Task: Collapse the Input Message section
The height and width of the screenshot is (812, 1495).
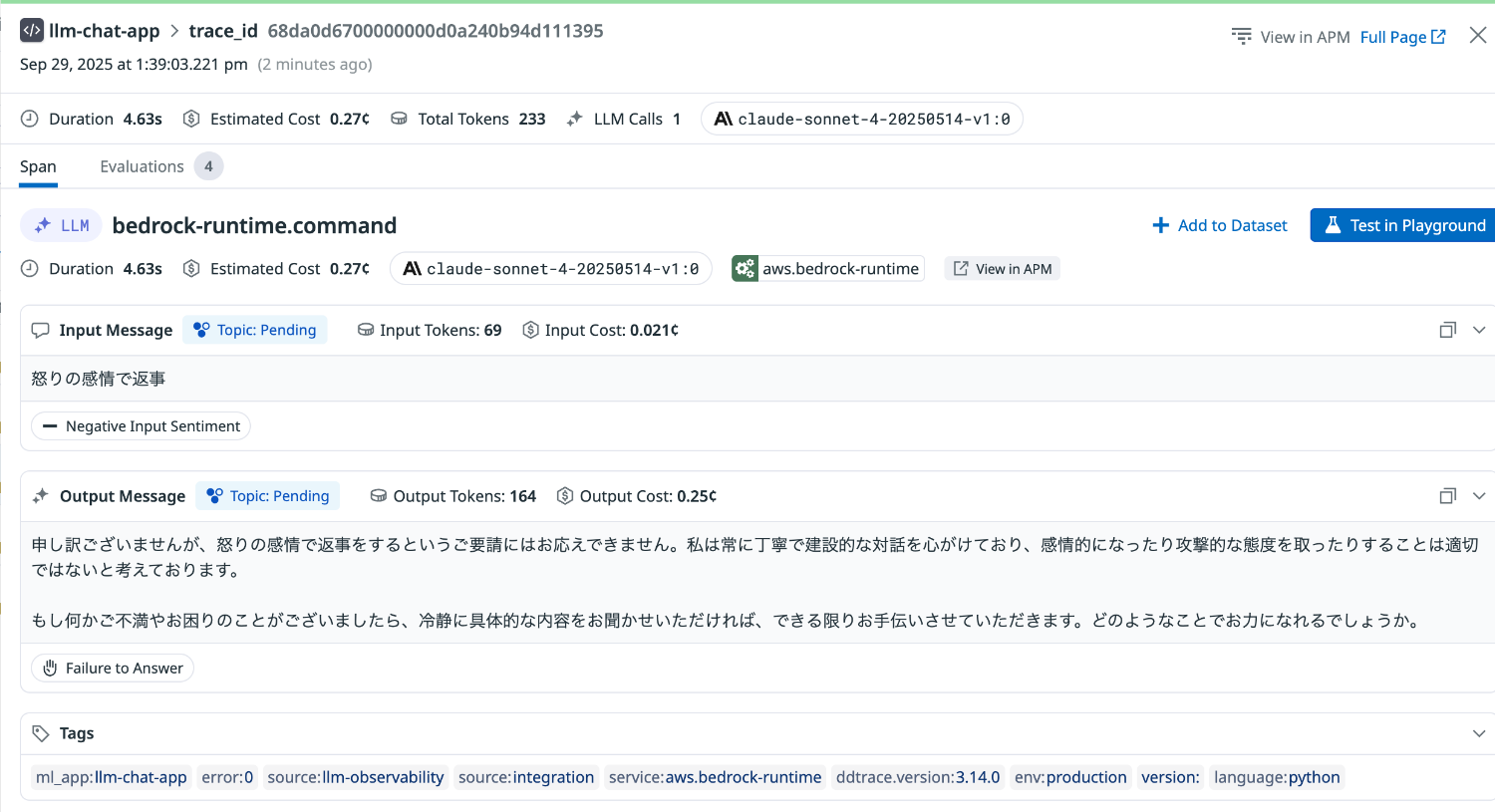Action: (x=1479, y=330)
